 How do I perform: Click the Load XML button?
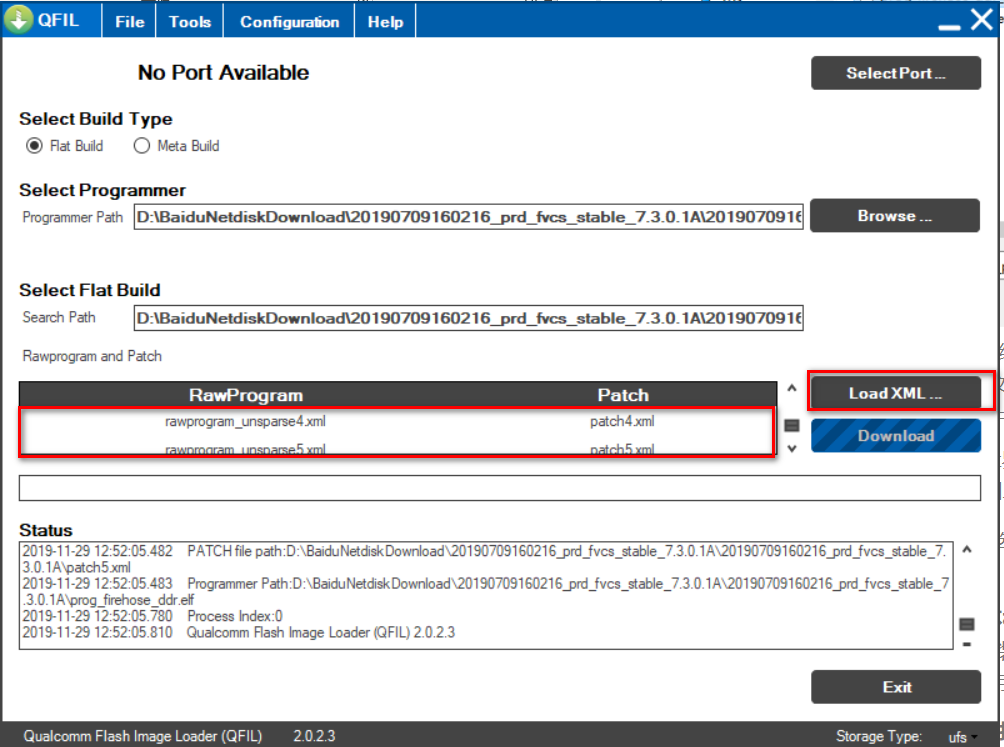click(896, 393)
